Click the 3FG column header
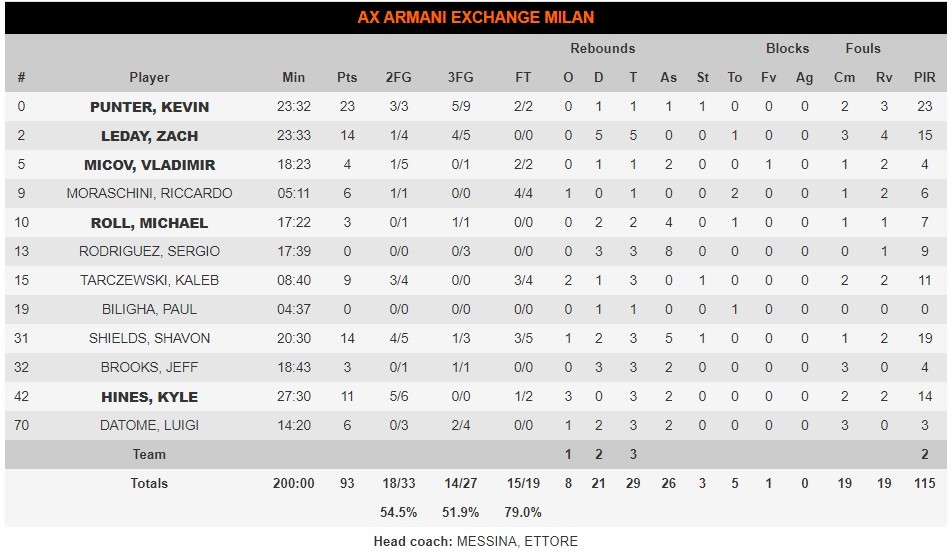 (x=460, y=78)
